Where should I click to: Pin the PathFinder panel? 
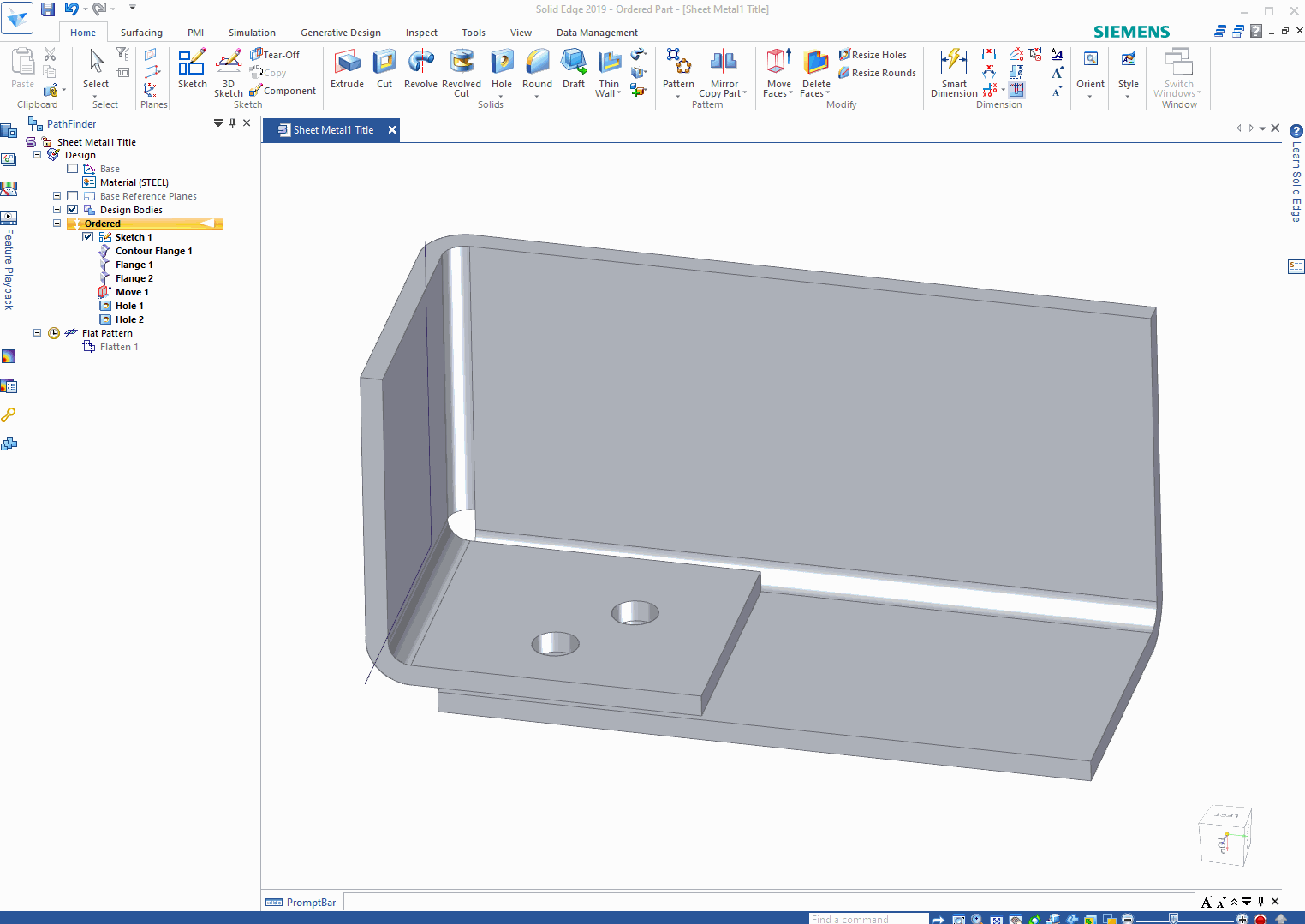(x=232, y=123)
